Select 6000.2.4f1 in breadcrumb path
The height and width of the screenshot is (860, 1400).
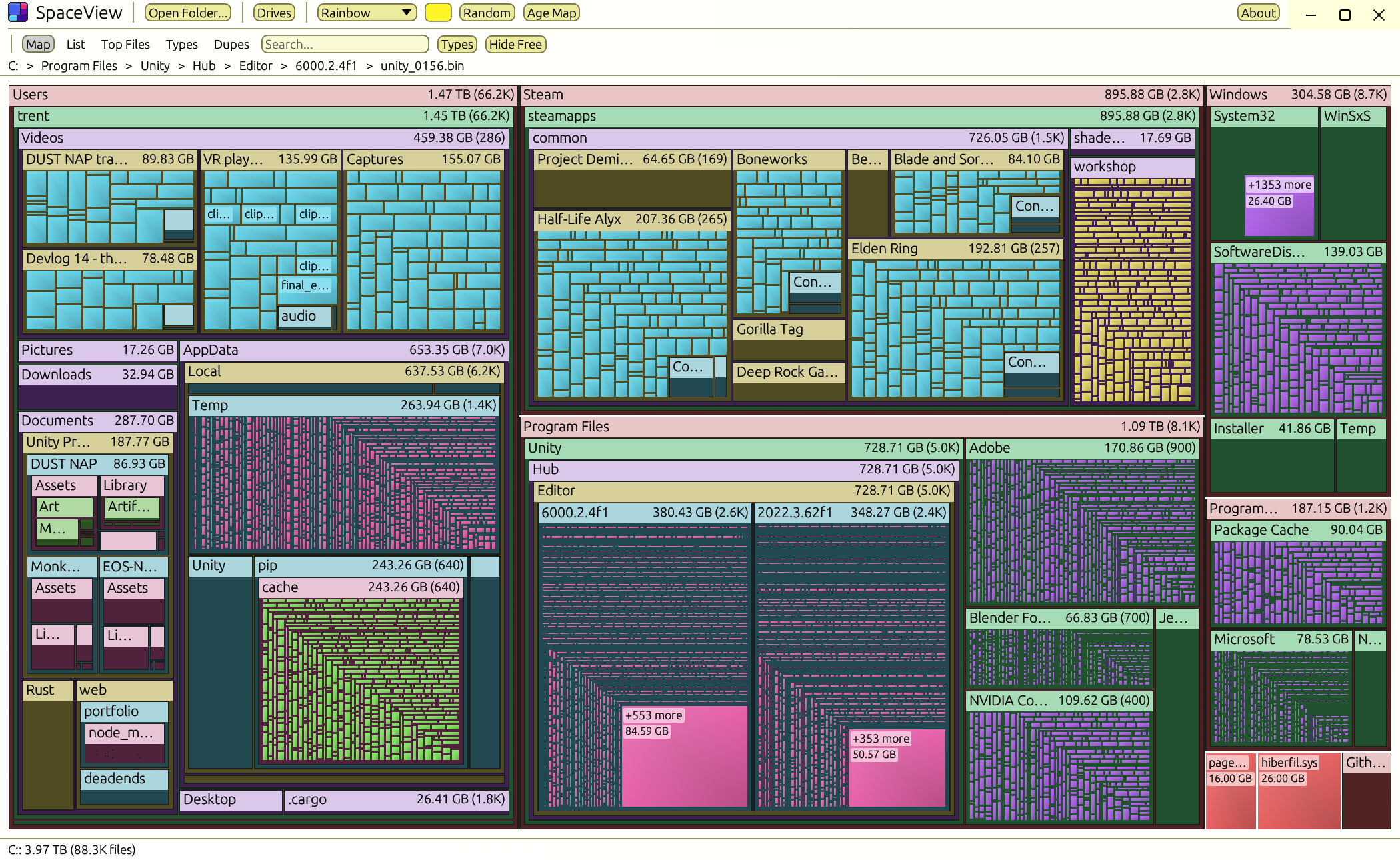point(326,65)
